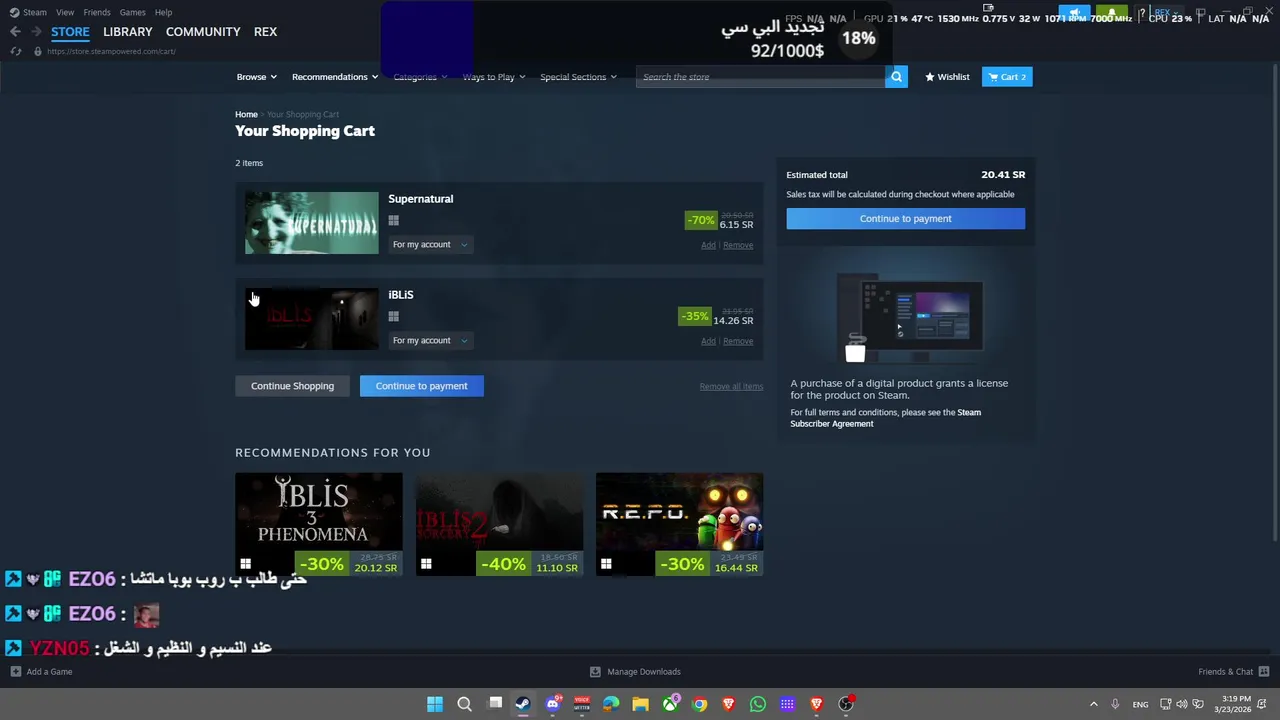Image resolution: width=1280 pixels, height=720 pixels.
Task: Open Voicemeeter from taskbar
Action: (x=582, y=704)
